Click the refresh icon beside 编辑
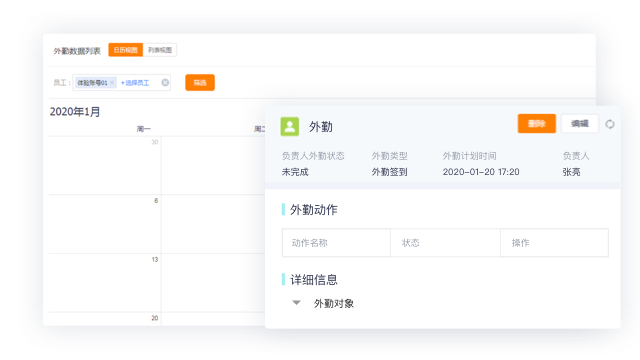This screenshot has width=640, height=360. pos(610,124)
